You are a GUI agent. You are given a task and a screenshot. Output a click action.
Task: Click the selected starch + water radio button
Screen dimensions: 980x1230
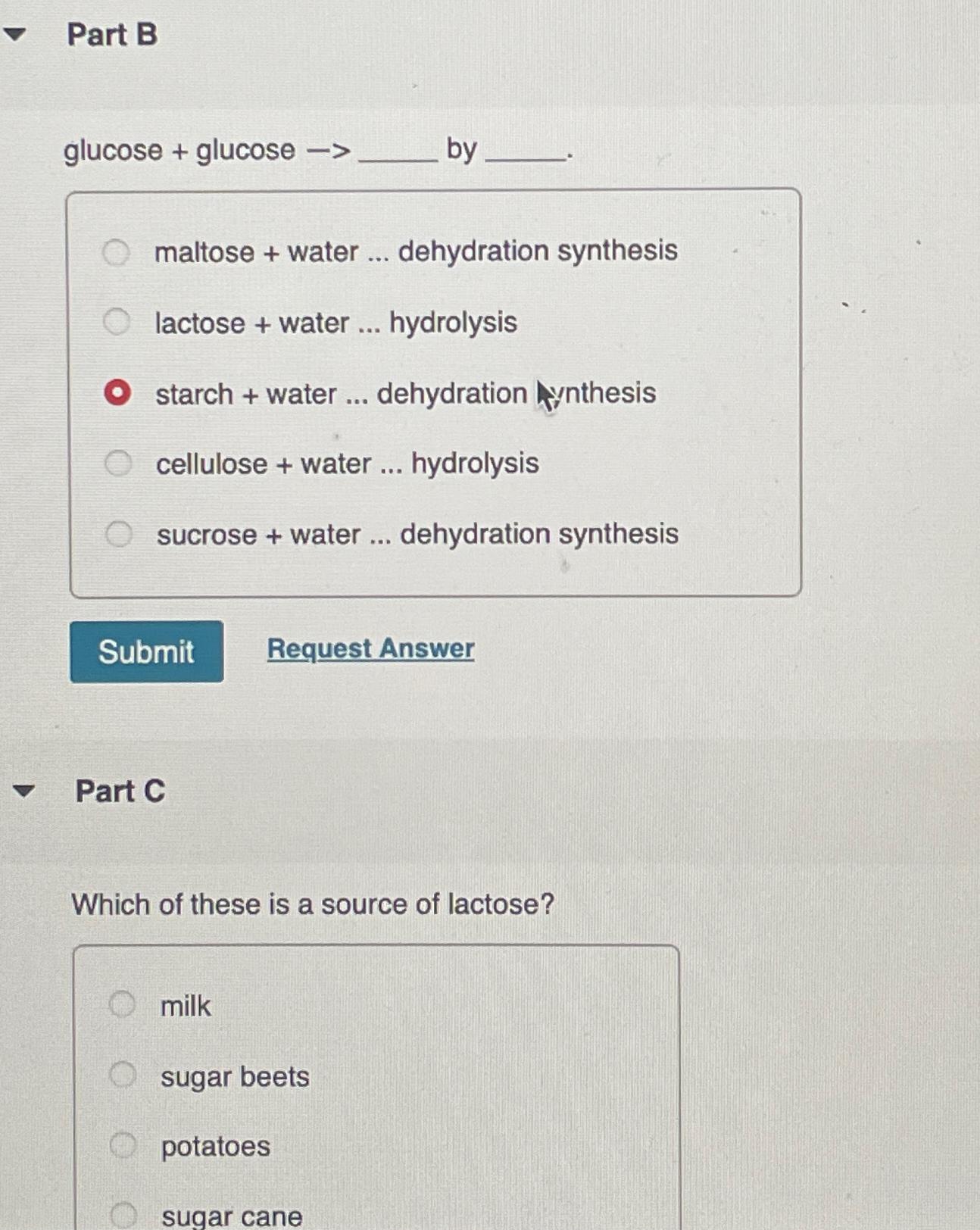pyautogui.click(x=118, y=393)
